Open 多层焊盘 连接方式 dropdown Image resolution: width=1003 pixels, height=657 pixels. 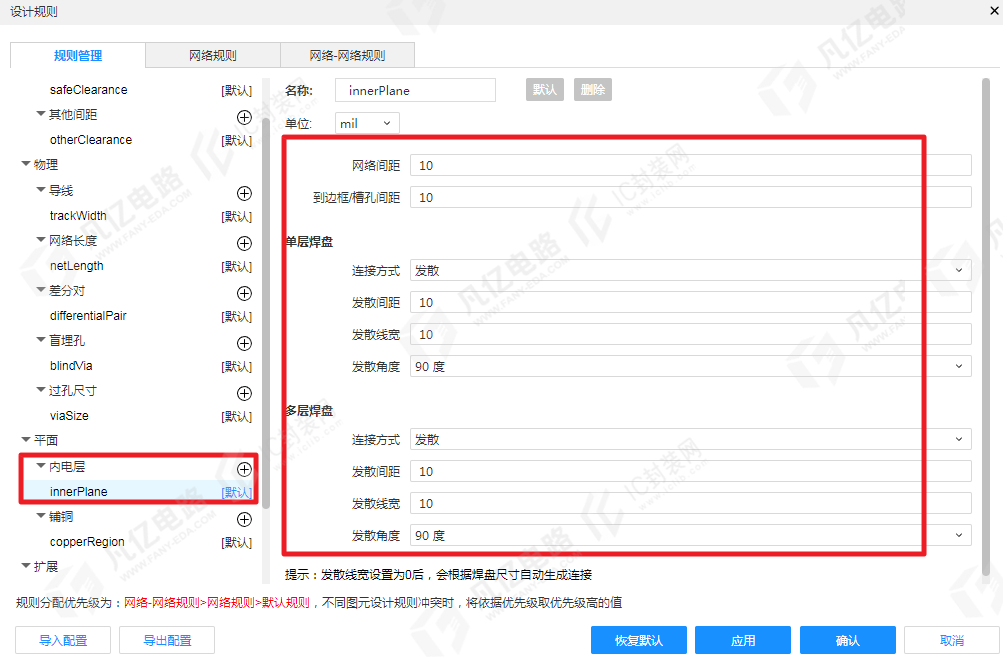pyautogui.click(x=691, y=439)
